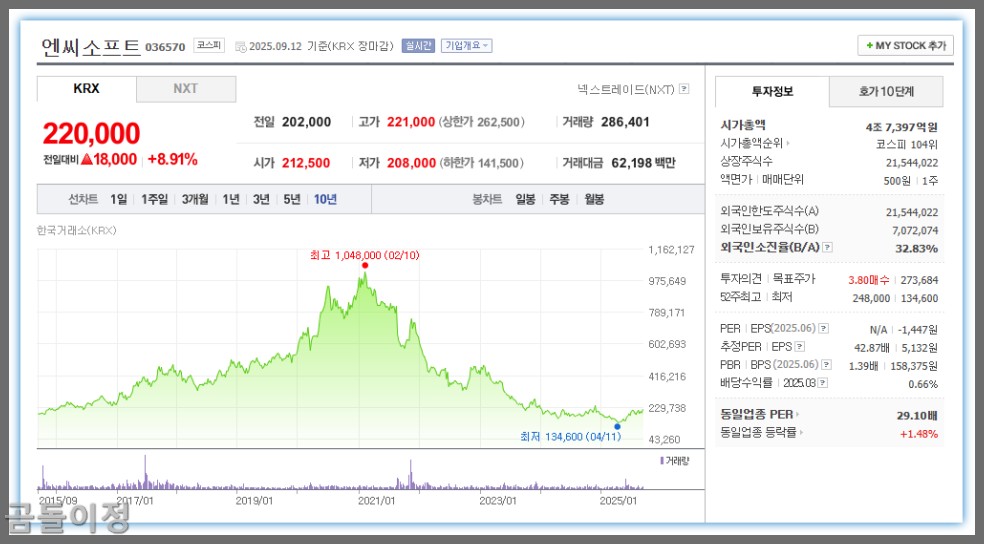Click the 코스피 market badge

209,45
